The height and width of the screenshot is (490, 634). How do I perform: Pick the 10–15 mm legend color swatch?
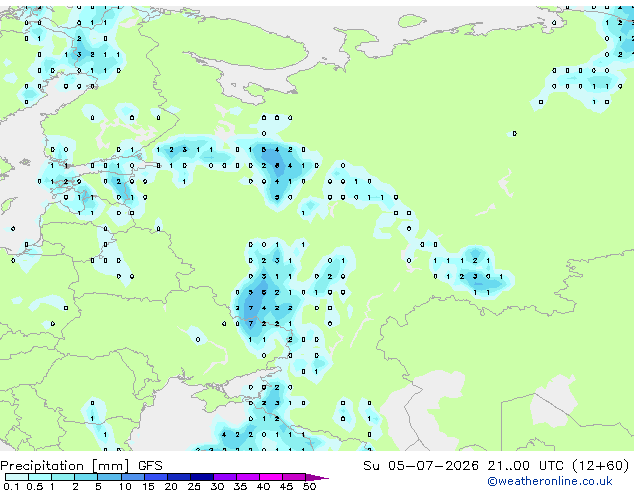pos(132,477)
